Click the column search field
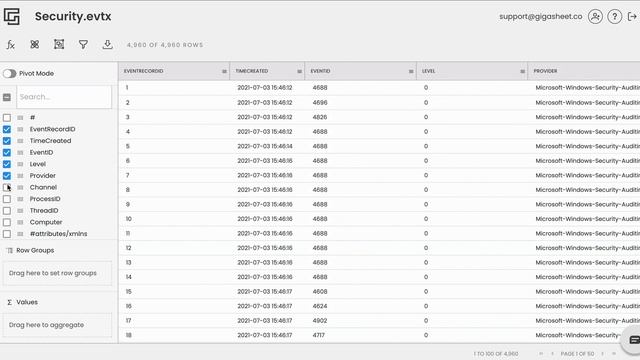 point(64,97)
